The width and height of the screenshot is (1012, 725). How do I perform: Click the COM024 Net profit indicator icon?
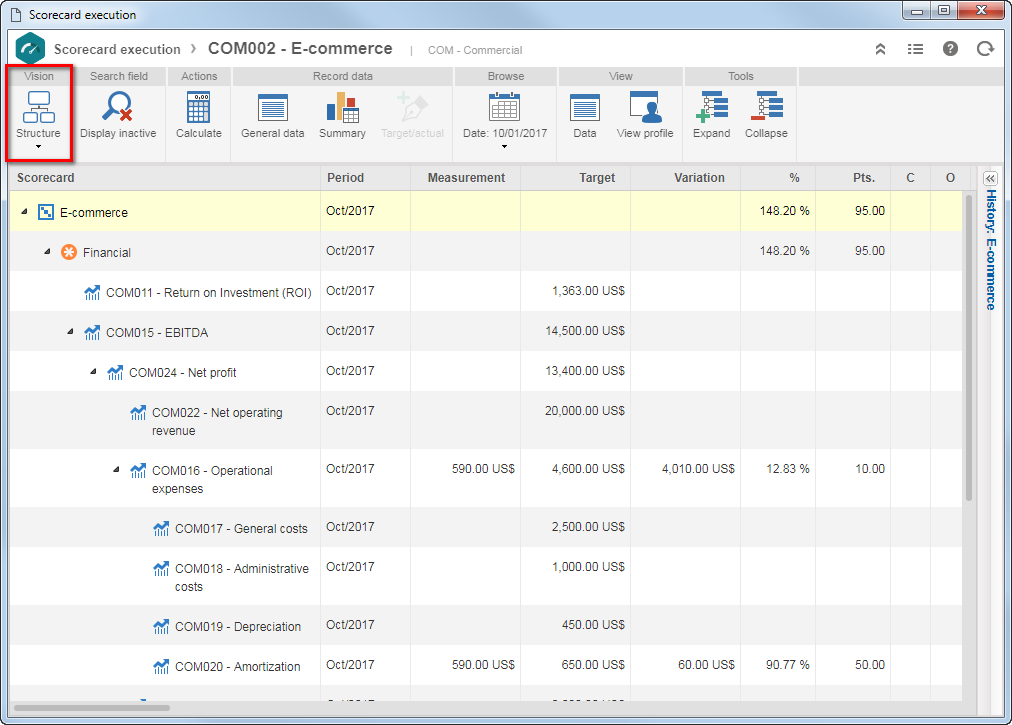(x=115, y=372)
